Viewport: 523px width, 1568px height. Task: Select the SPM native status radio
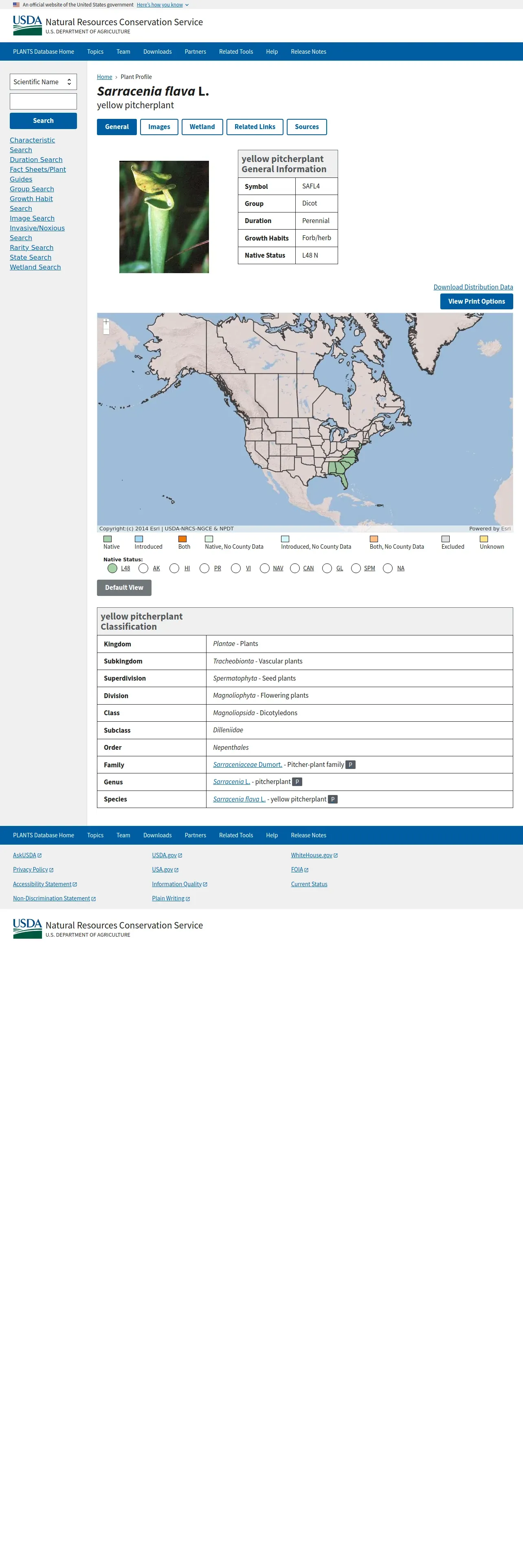point(356,568)
